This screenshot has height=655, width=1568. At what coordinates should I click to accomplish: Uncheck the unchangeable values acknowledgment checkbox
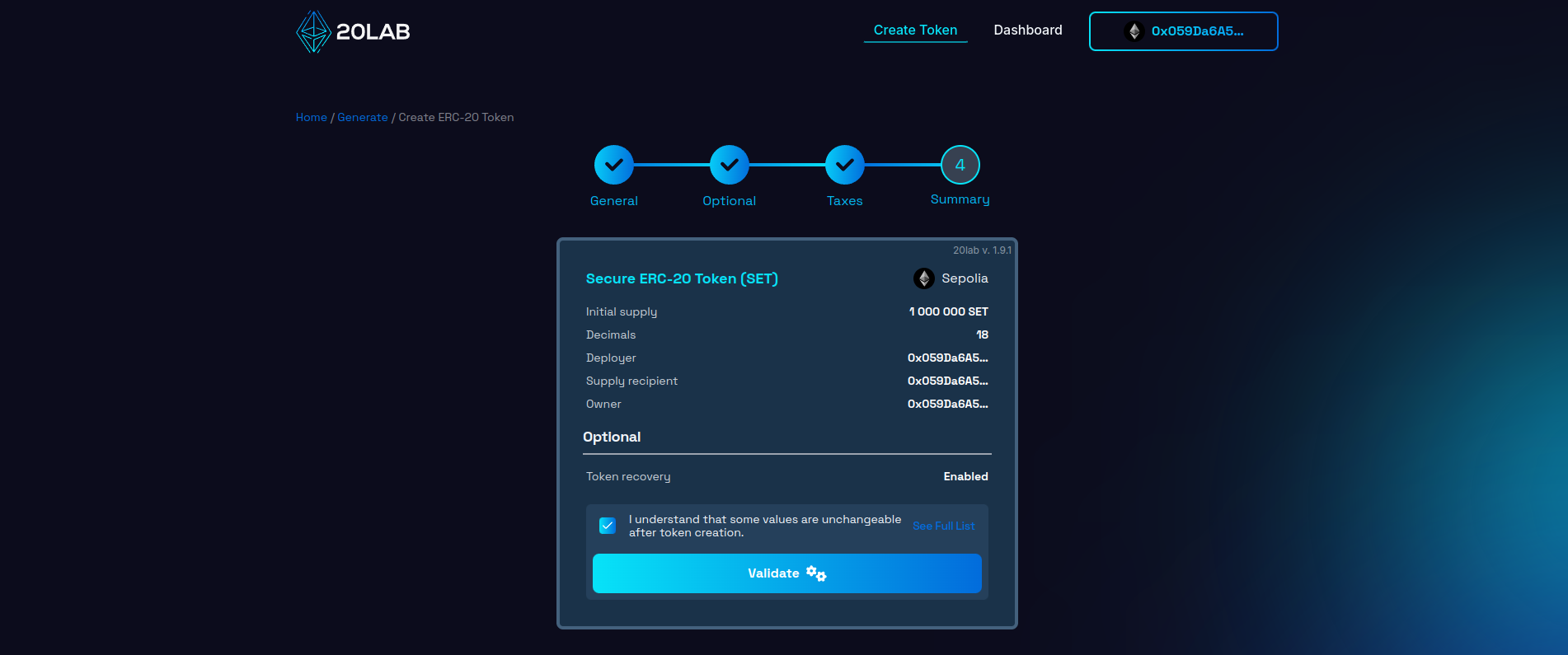[x=608, y=526]
